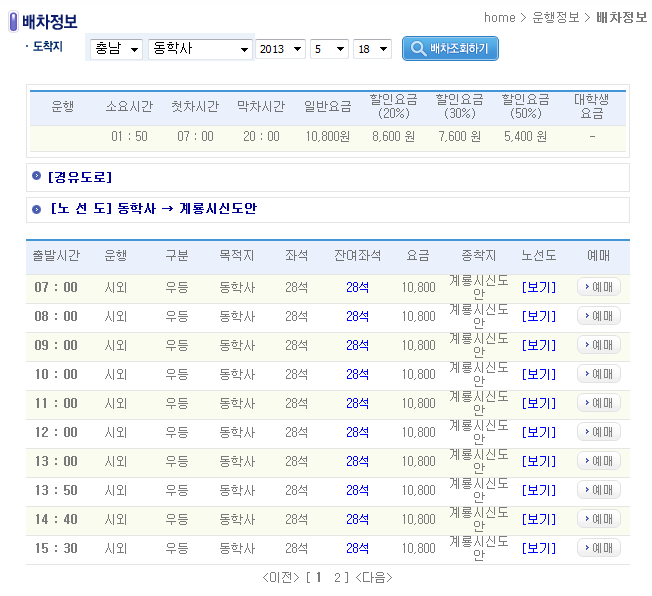Click the 15 : 30 departure time cell
The height and width of the screenshot is (596, 652).
[x=56, y=549]
